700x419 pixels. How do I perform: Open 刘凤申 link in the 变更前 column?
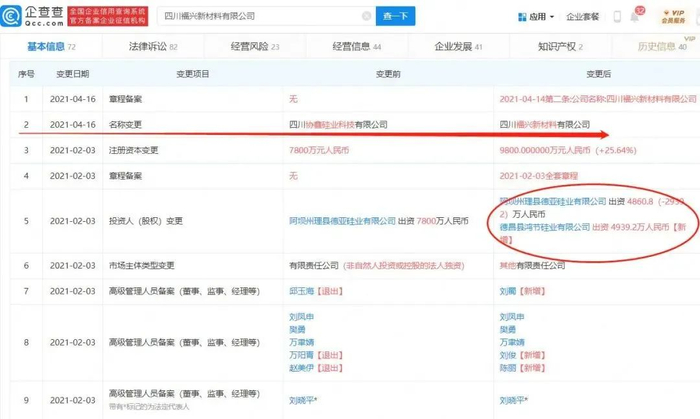point(302,317)
